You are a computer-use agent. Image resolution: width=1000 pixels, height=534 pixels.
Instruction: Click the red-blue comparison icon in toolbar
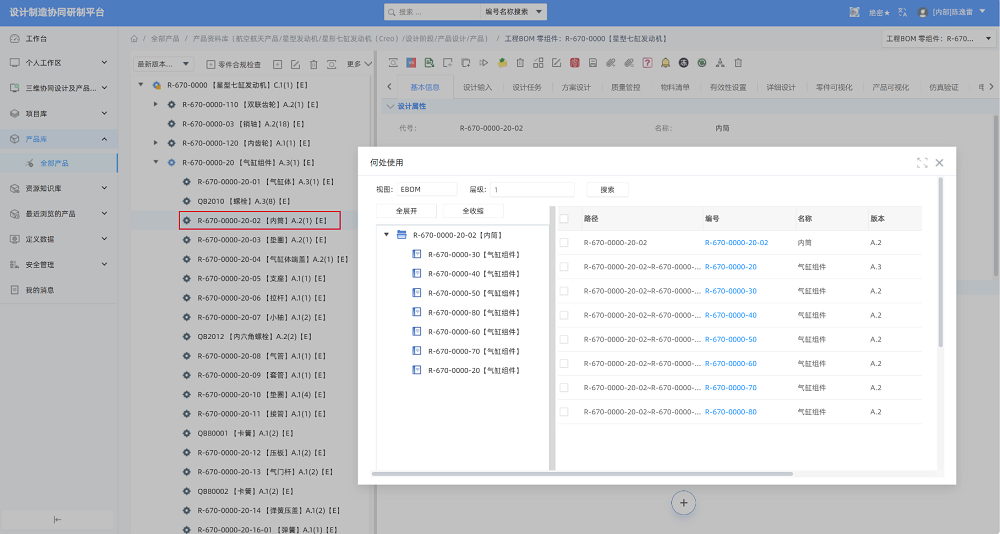(x=411, y=63)
